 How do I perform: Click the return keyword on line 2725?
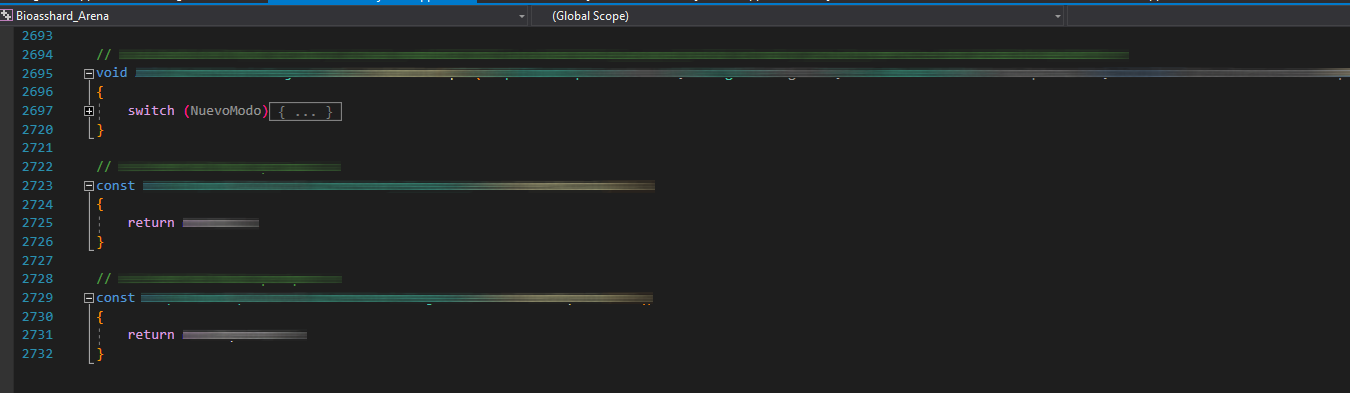(151, 223)
